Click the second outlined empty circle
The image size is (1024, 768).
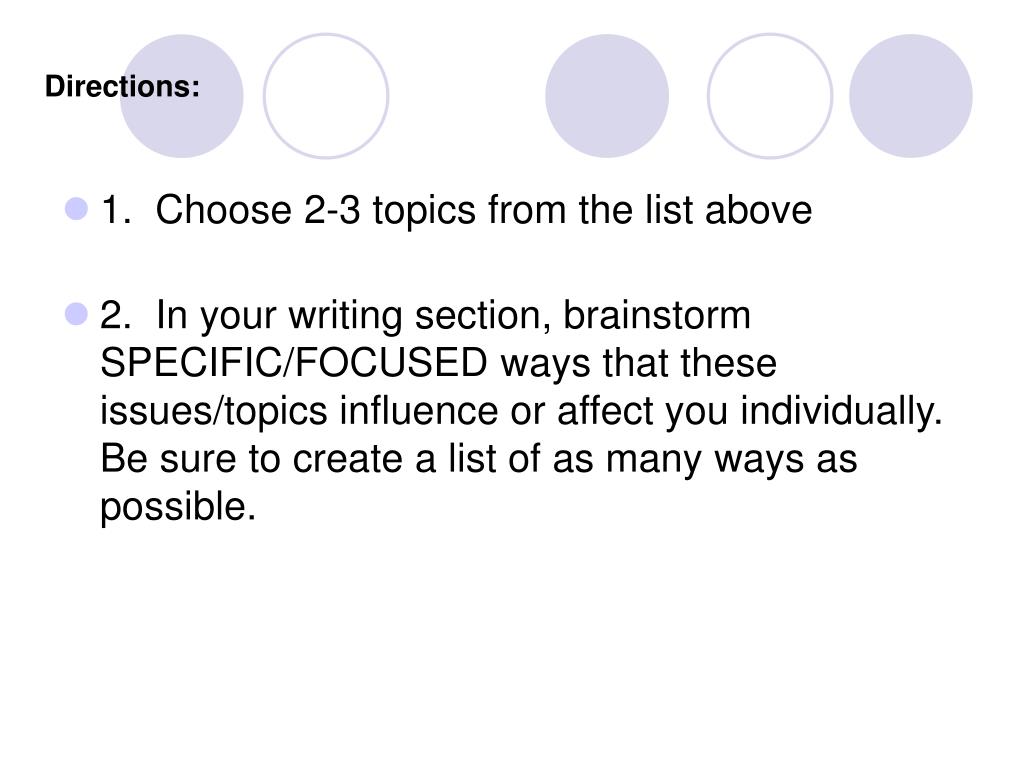pos(770,96)
